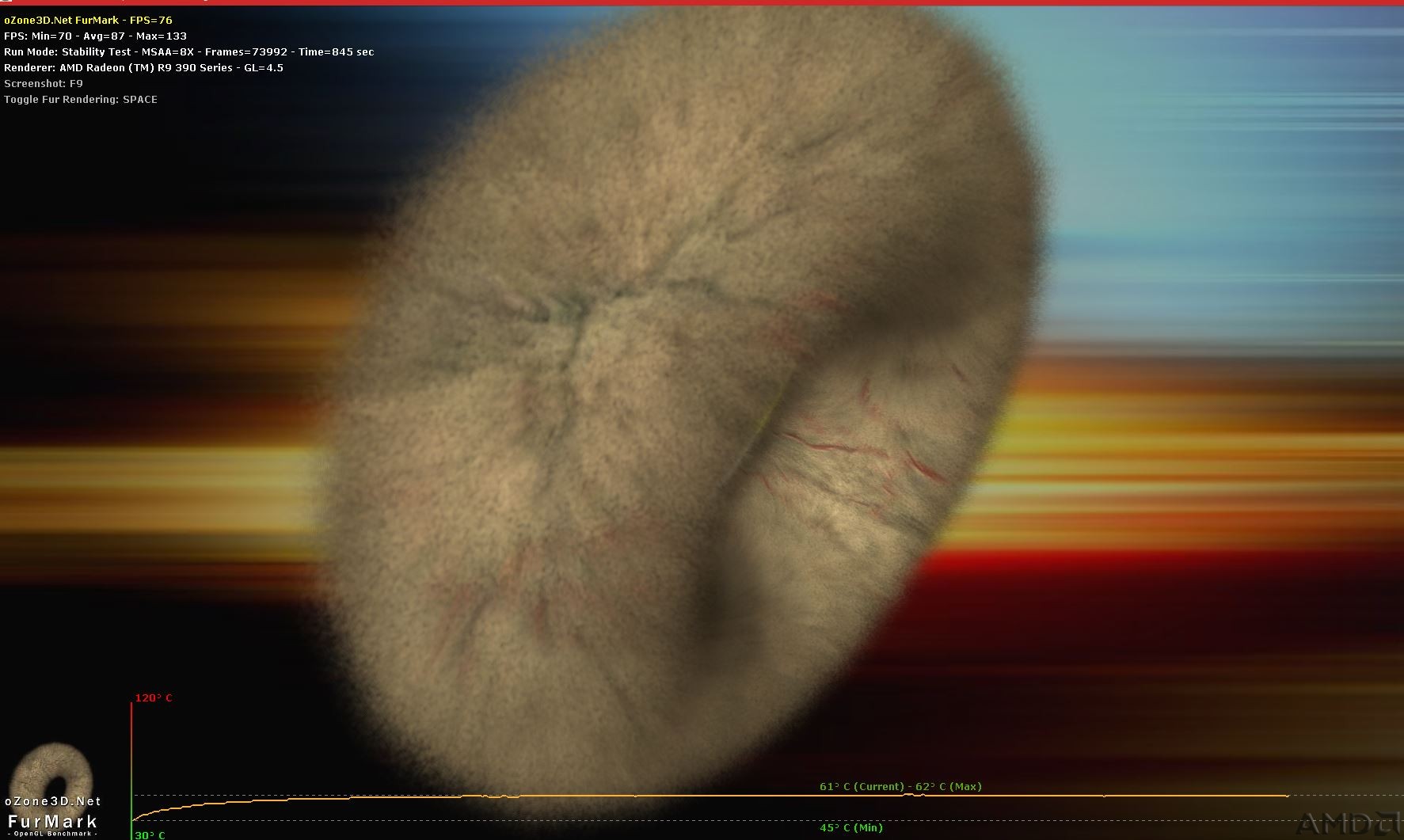Click the '120° C' temperature axis label
Viewport: 1404px width, 840px height.
click(153, 698)
